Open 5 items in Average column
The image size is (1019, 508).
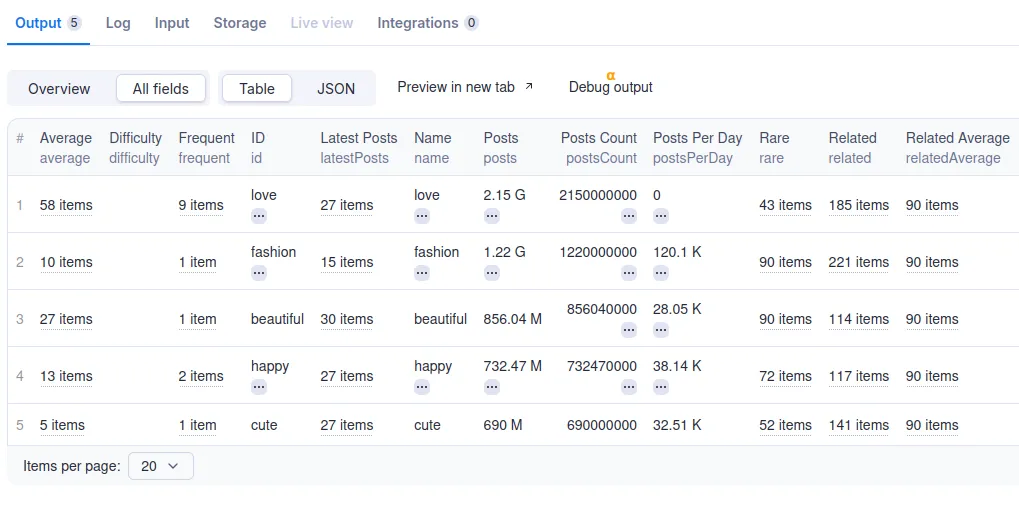[62, 425]
